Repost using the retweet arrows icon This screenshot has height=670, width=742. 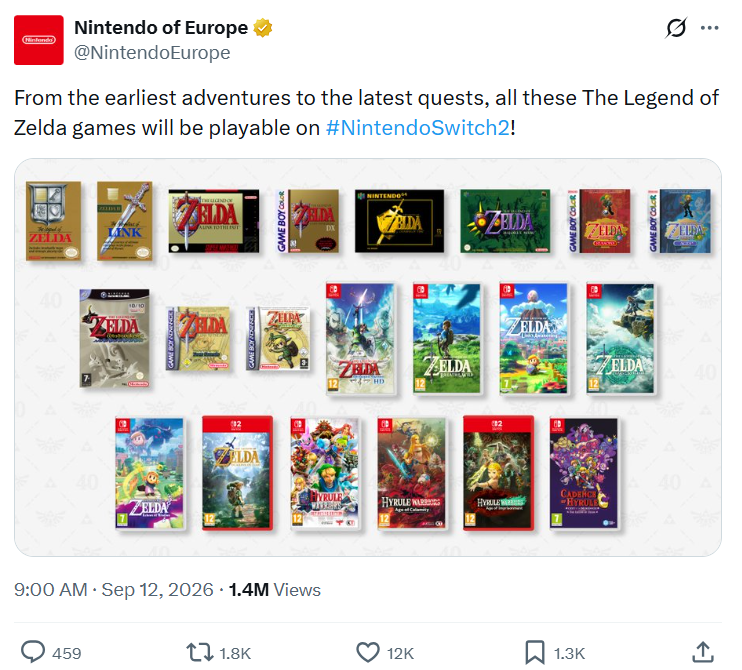pyautogui.click(x=200, y=652)
